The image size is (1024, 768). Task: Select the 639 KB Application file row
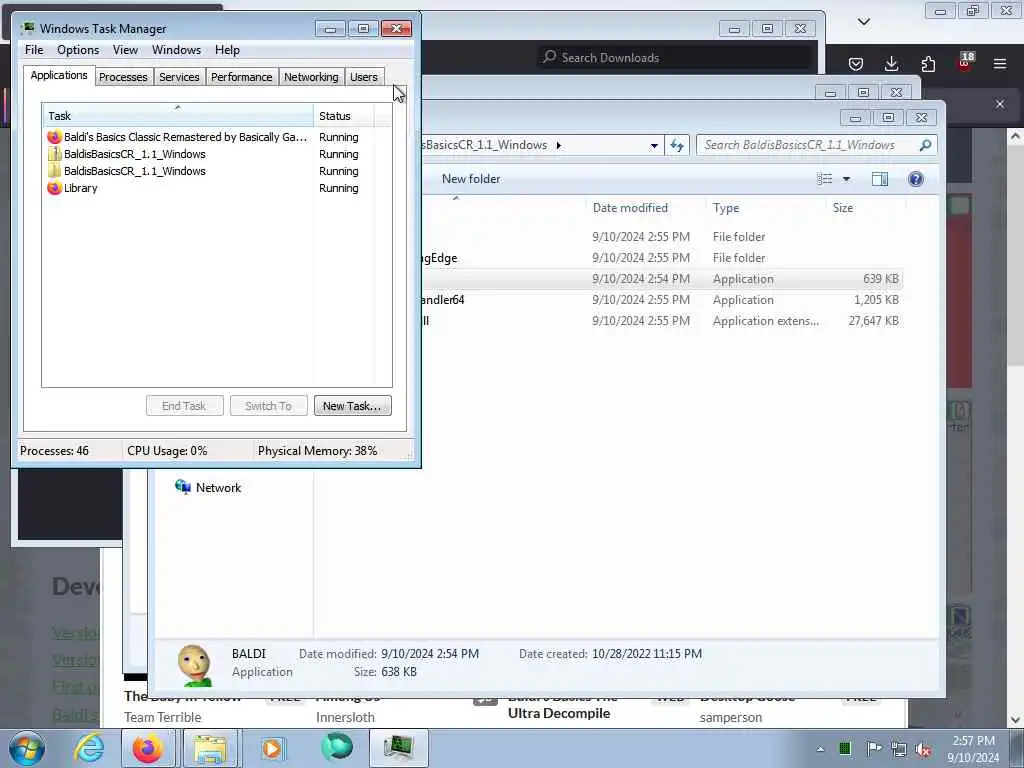tap(661, 279)
